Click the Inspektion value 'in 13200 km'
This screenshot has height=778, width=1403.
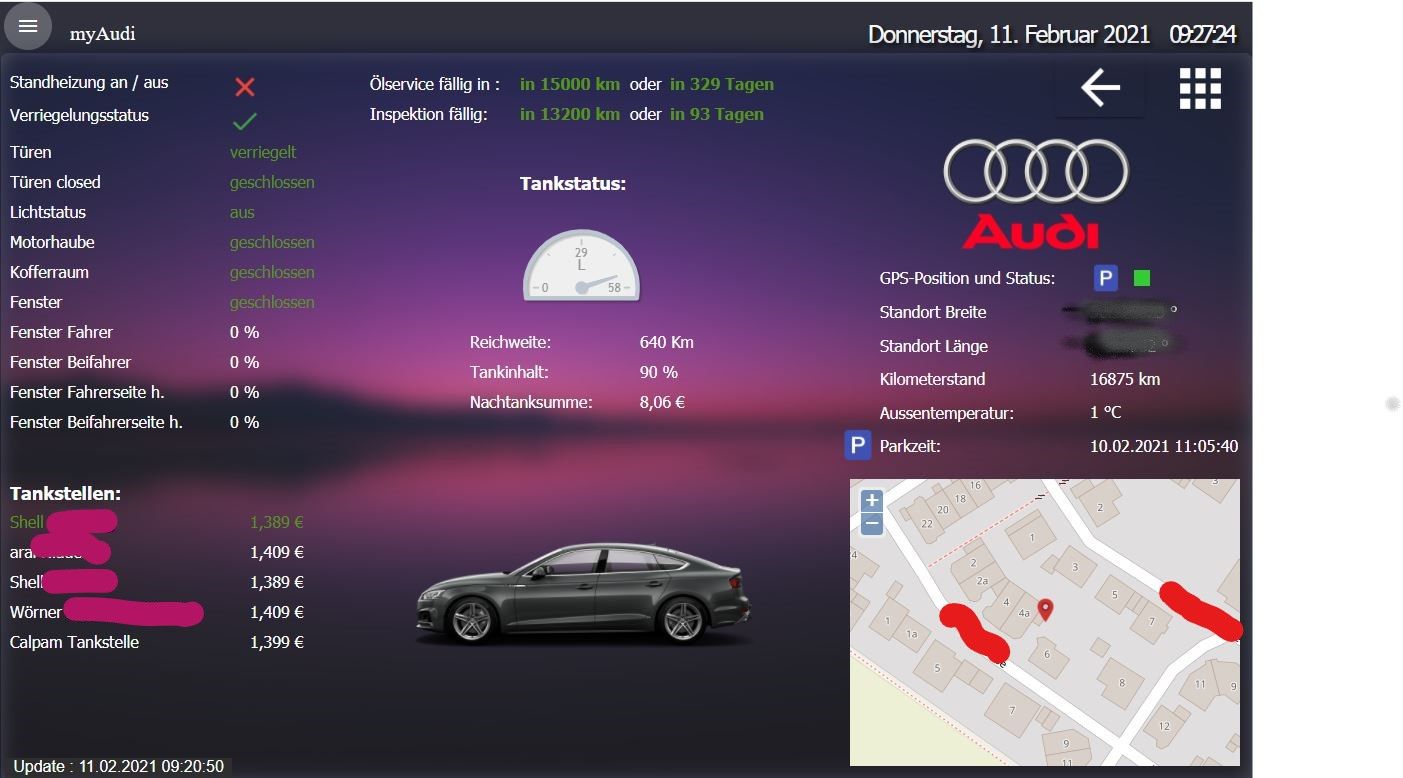tap(570, 114)
